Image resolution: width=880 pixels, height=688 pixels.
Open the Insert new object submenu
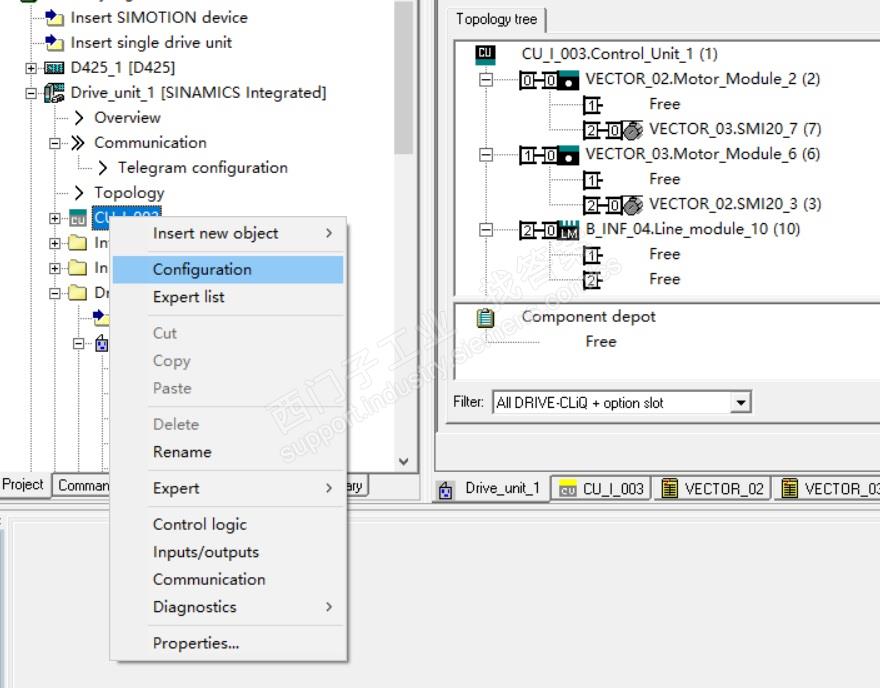tap(228, 233)
